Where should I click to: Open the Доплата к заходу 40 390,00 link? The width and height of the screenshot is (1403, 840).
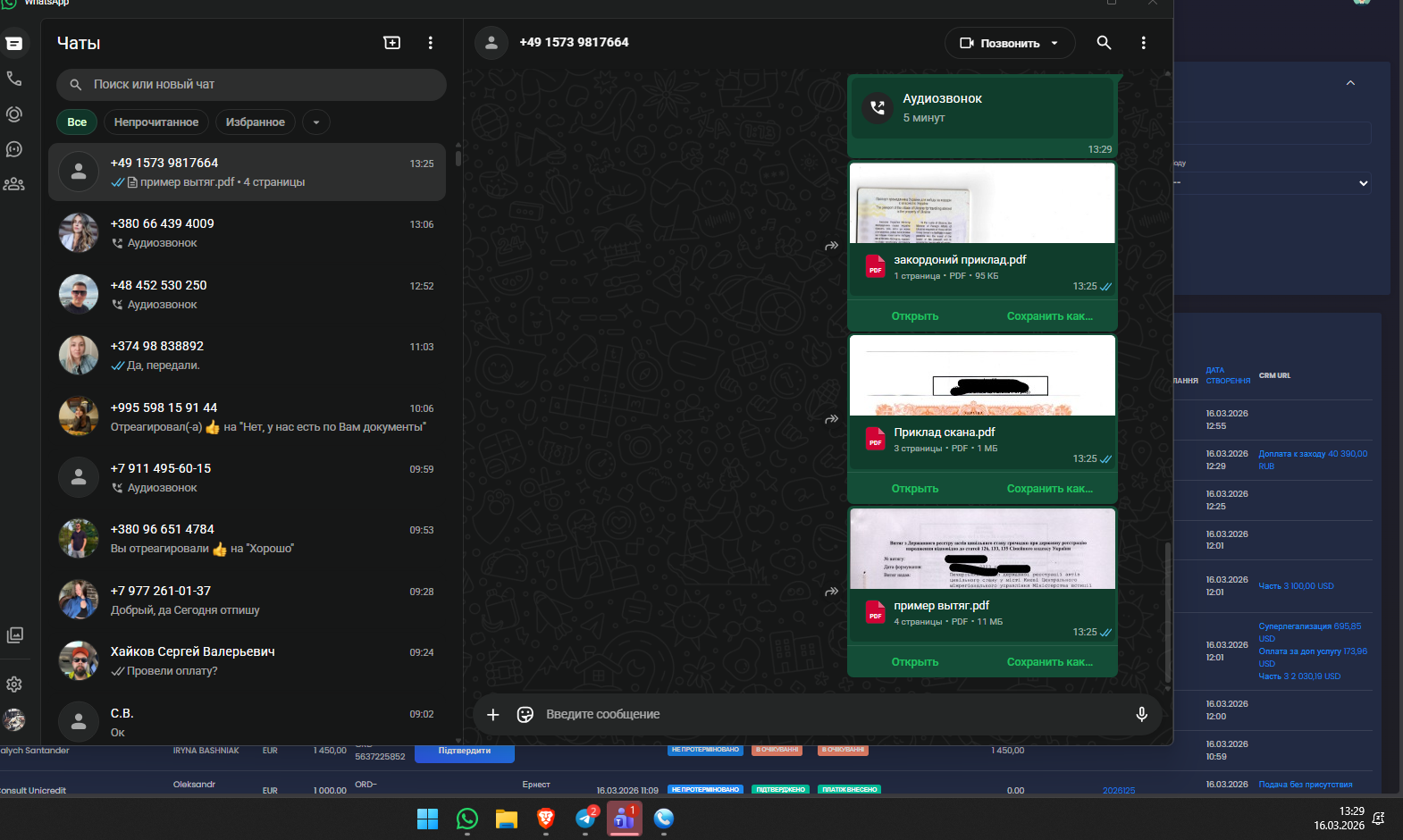pos(1313,459)
